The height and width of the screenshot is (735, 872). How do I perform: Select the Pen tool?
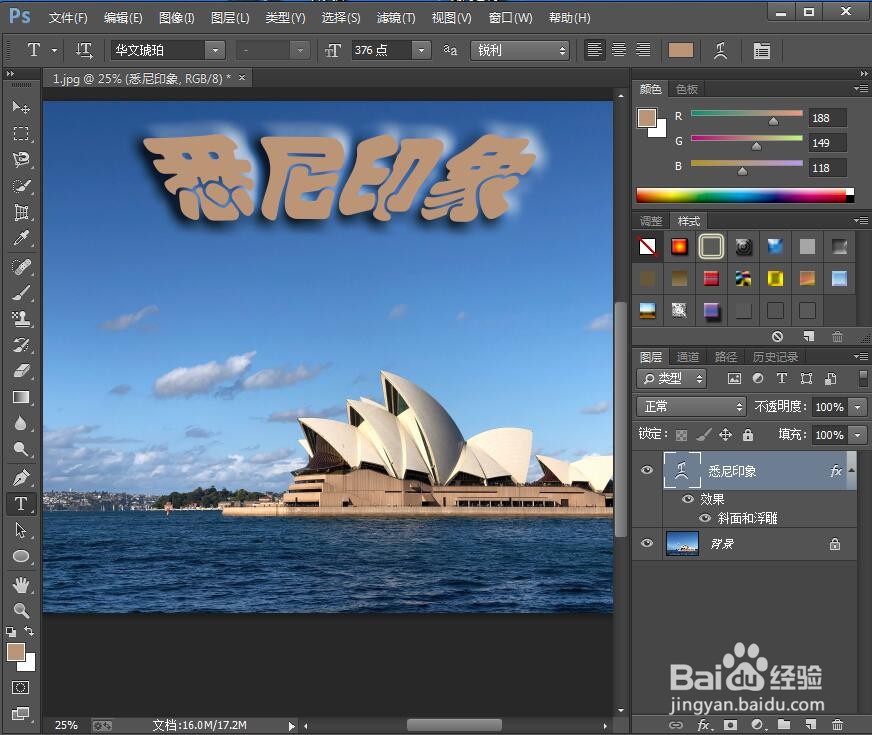(20, 477)
